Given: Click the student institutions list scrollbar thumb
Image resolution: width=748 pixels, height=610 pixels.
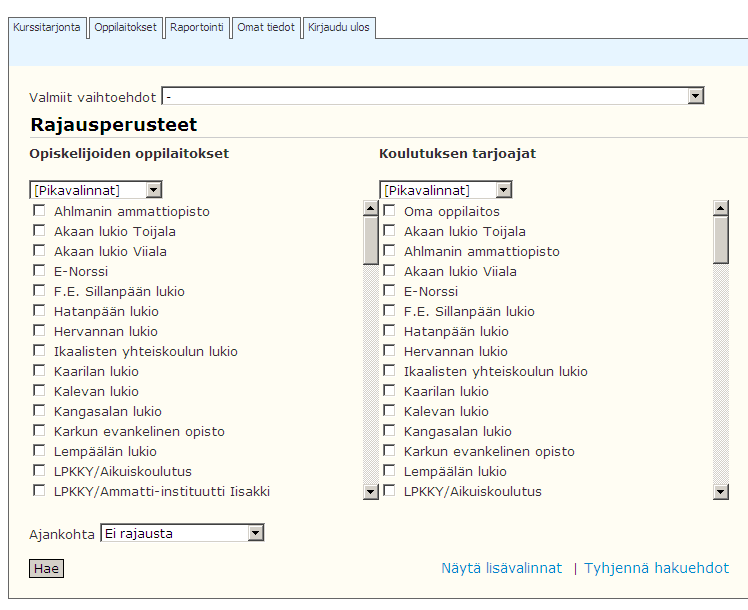Looking at the screenshot, I should tap(371, 240).
